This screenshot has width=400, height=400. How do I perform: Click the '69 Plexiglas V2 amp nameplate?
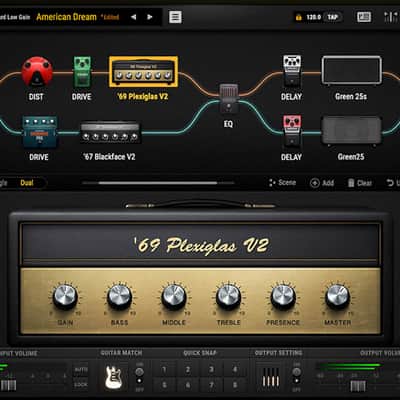(x=201, y=245)
